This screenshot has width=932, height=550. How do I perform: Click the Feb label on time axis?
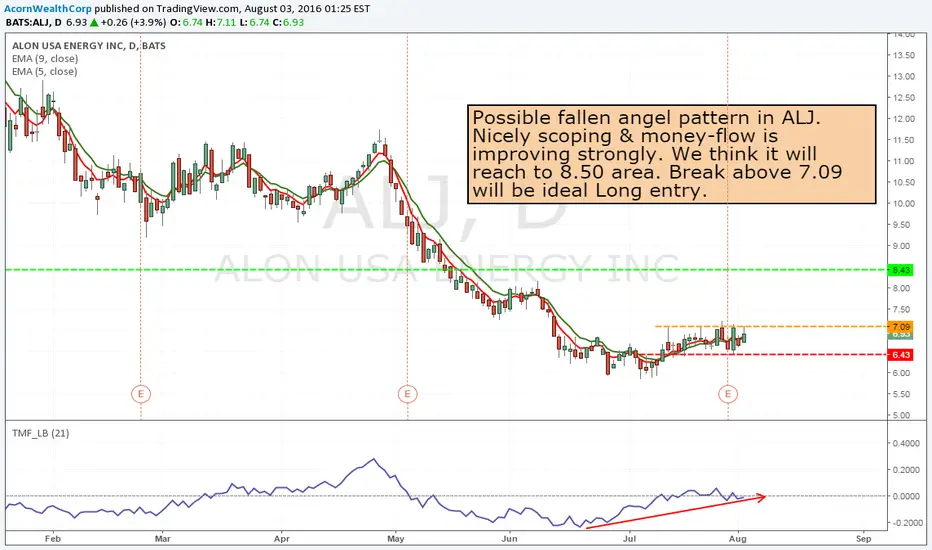click(53, 539)
